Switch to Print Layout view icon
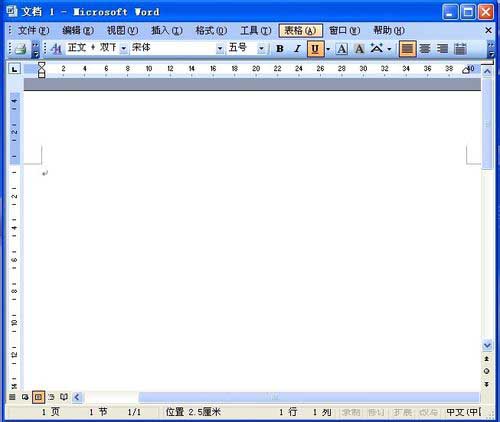Screen dimensions: 500x422 [x=38, y=397]
